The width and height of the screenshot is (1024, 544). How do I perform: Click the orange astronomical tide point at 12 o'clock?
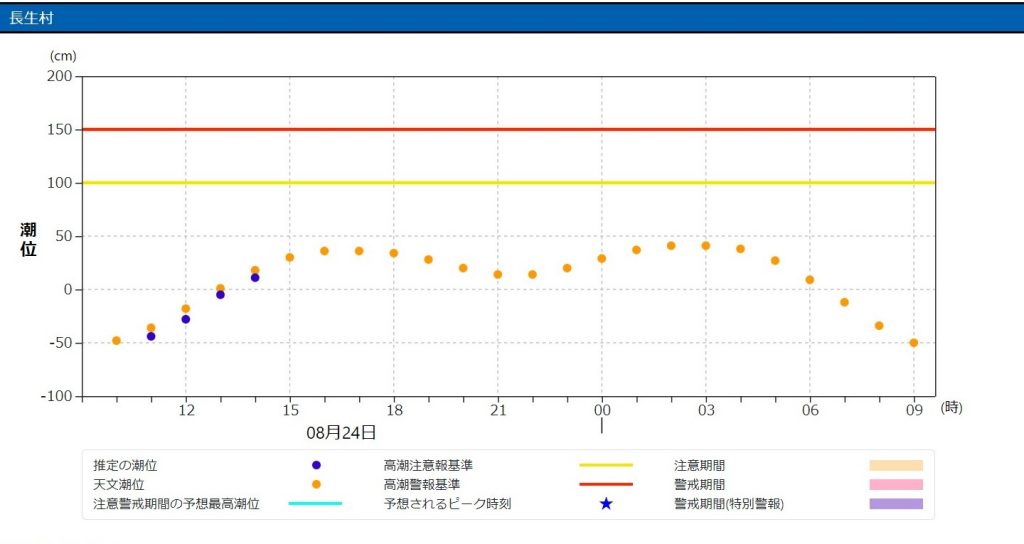[185, 309]
